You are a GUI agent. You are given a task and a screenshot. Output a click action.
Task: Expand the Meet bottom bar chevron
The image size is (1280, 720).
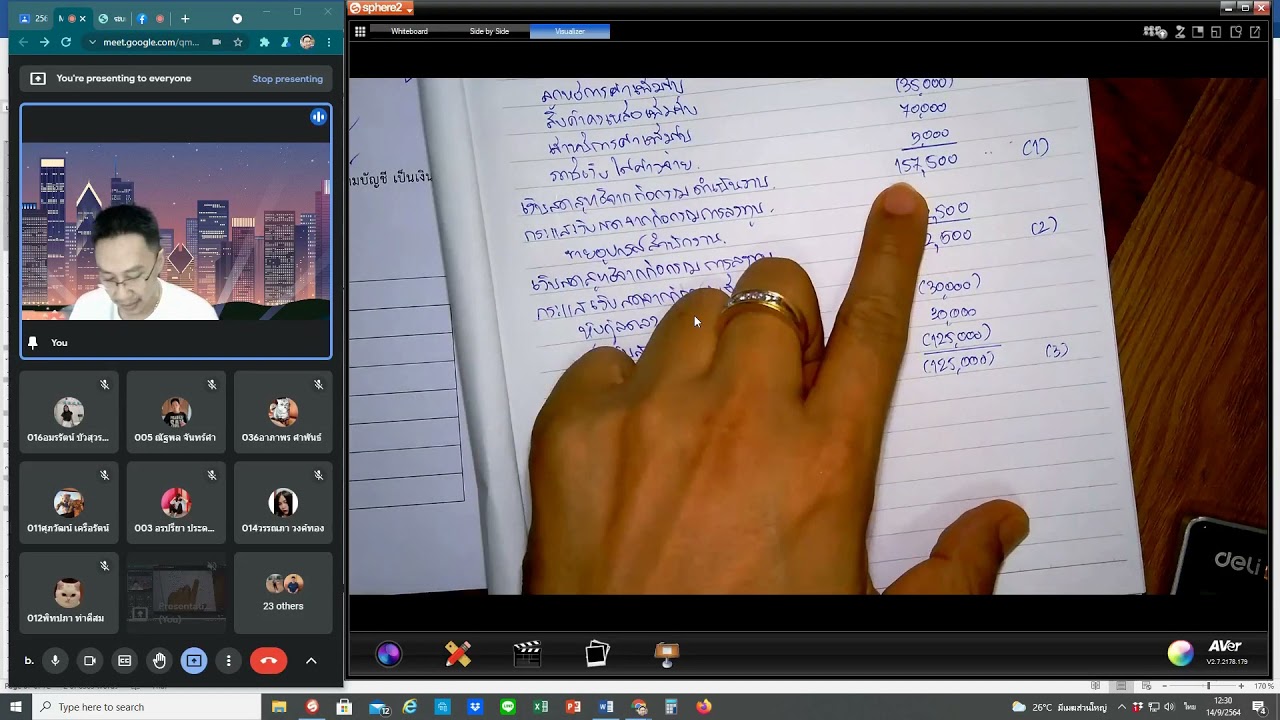[311, 660]
